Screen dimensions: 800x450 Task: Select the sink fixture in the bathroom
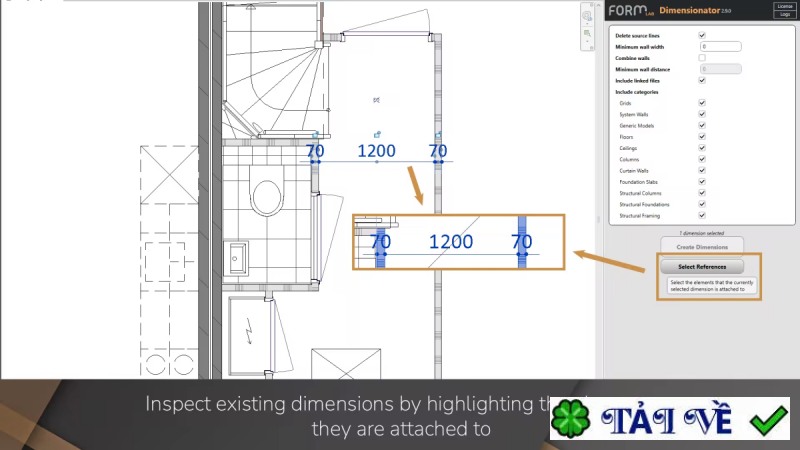click(x=236, y=258)
